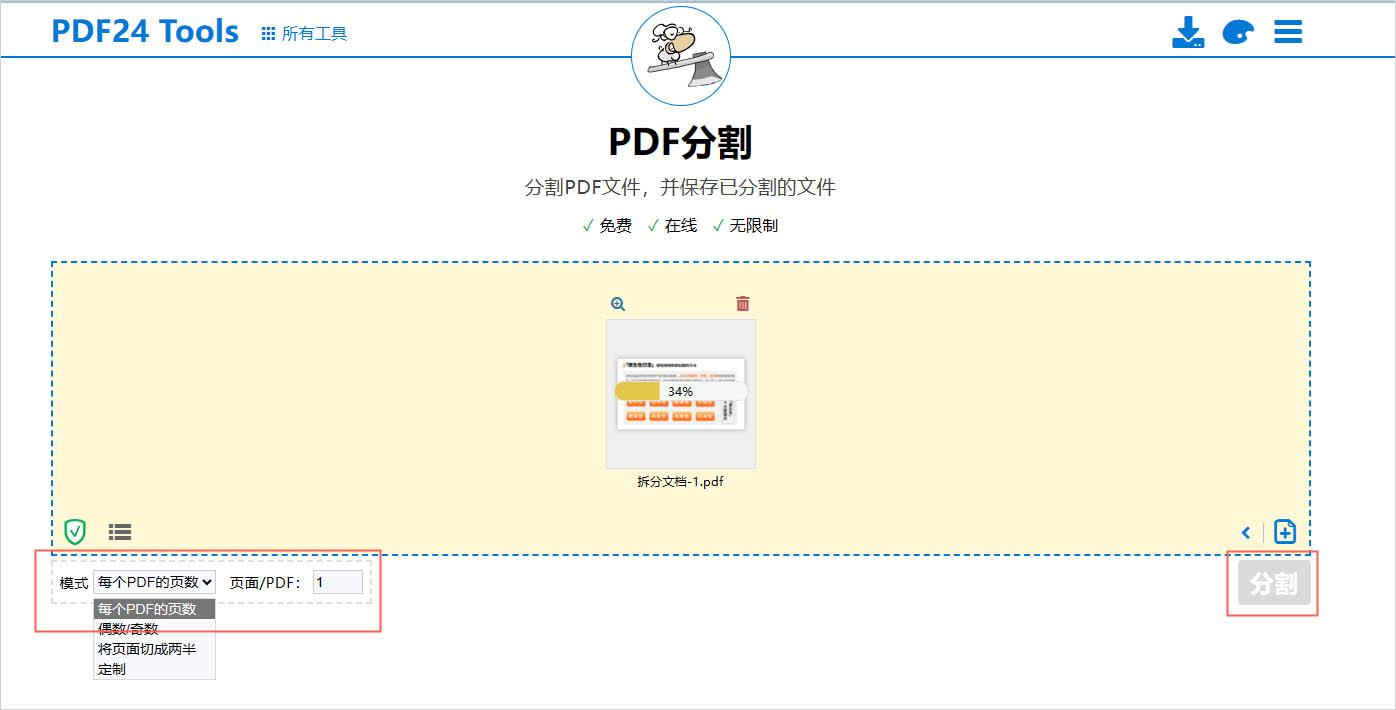This screenshot has height=710, width=1396.
Task: Switch to list view icon
Action: (x=120, y=531)
